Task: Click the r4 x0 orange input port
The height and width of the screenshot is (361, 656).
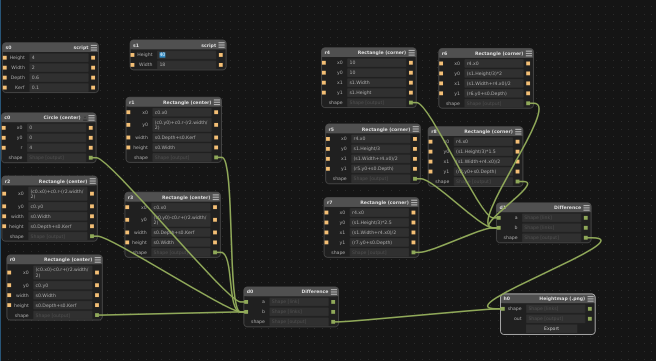Action: [x=324, y=63]
